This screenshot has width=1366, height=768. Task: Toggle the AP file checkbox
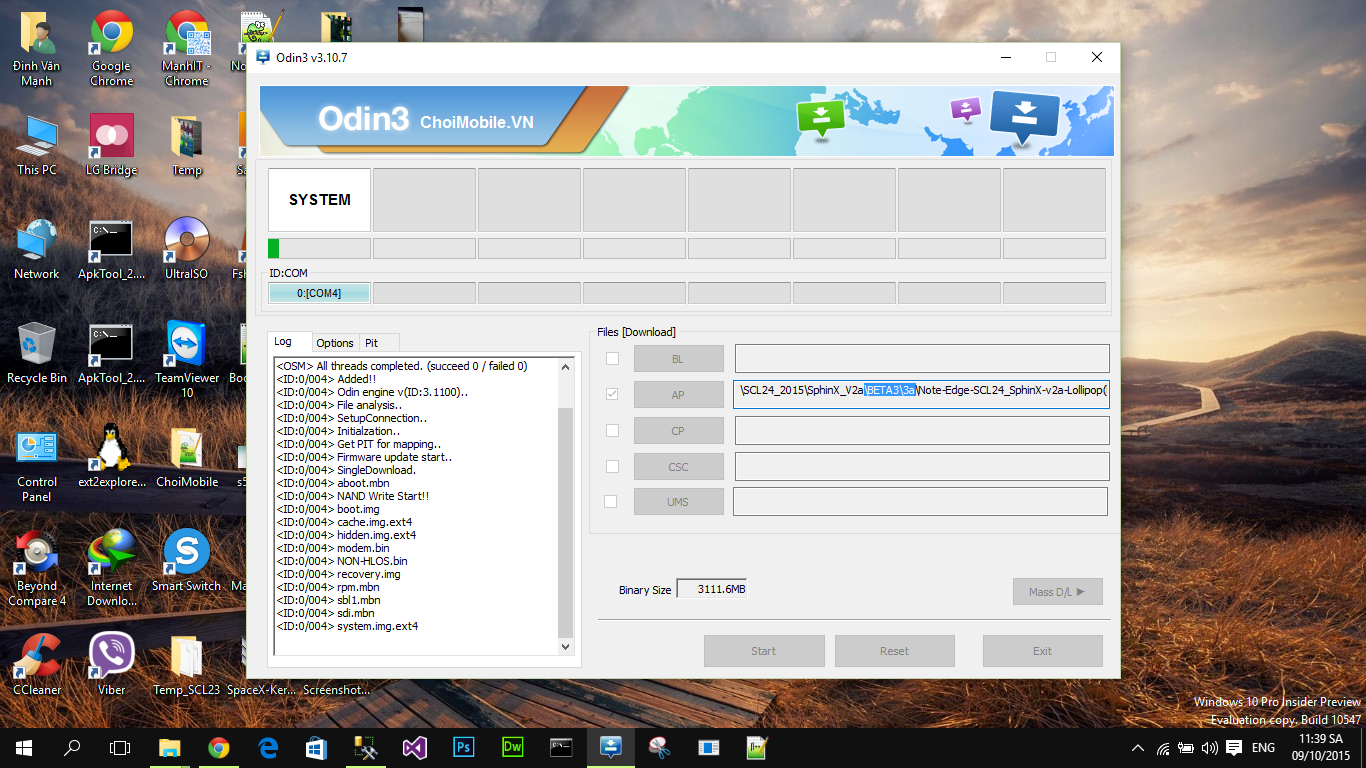612,394
